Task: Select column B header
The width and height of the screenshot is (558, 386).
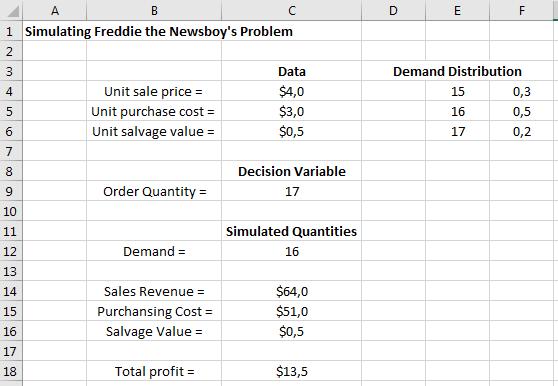Action: [154, 11]
